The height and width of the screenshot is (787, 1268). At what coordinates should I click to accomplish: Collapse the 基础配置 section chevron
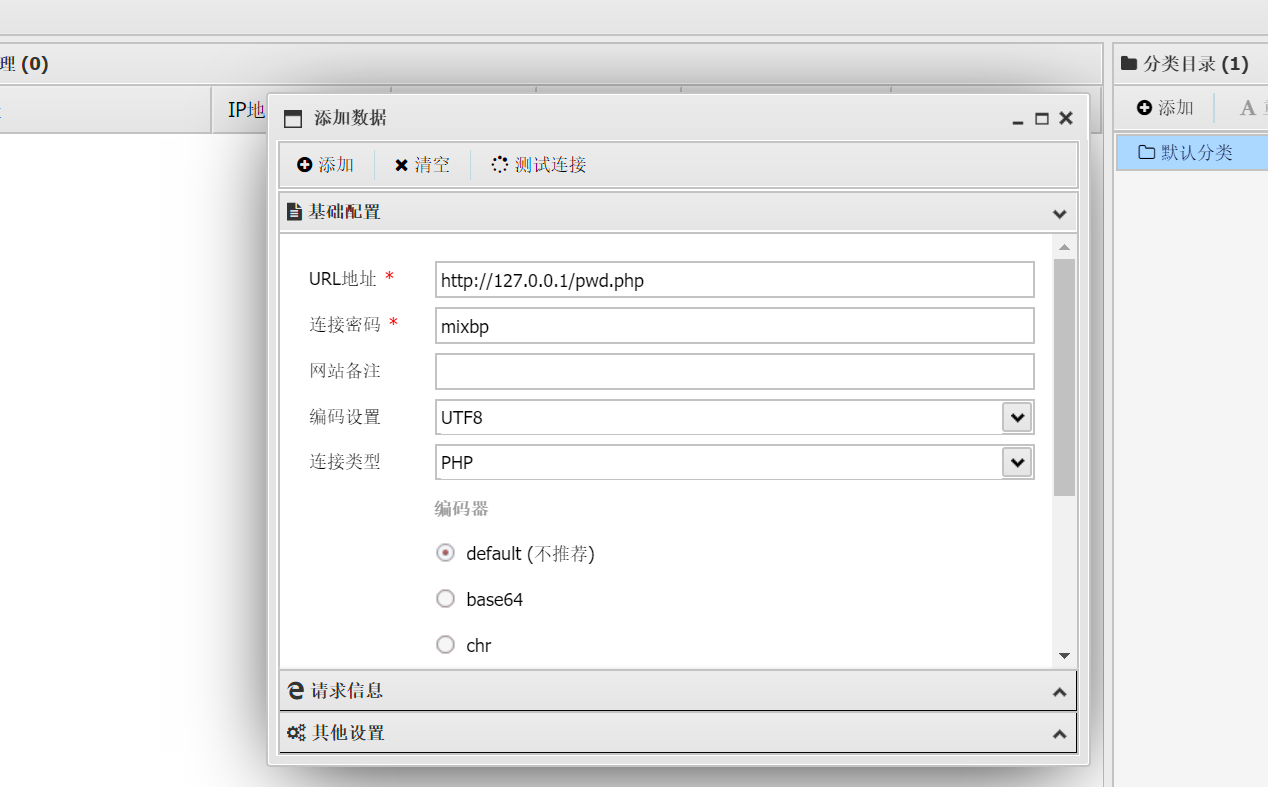pos(1060,213)
